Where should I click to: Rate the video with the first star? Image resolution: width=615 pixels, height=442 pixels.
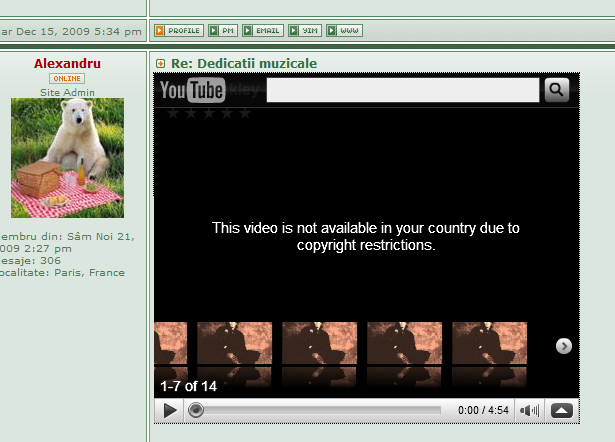click(173, 114)
